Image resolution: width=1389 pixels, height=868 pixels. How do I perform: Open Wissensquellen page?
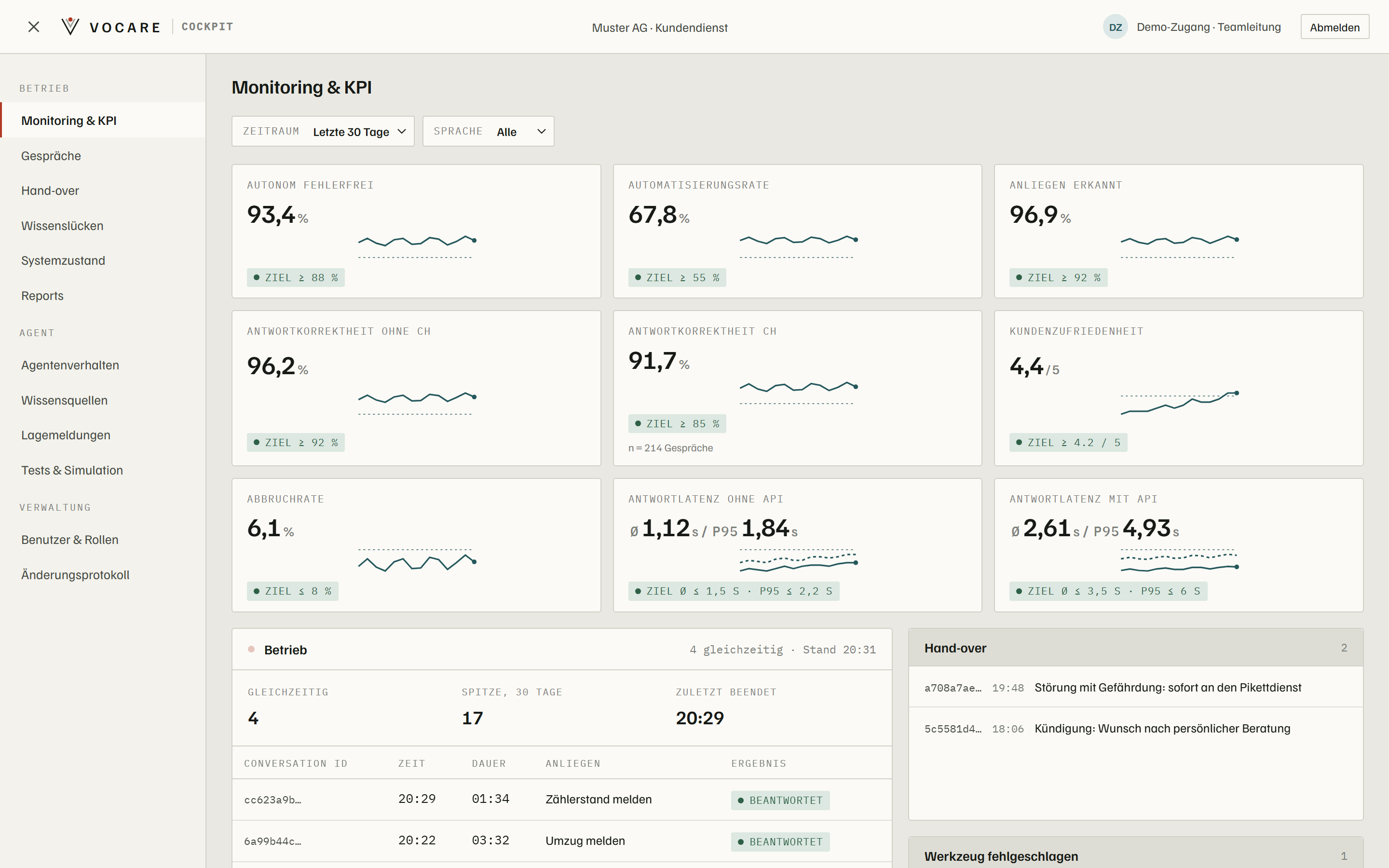pyautogui.click(x=103, y=400)
